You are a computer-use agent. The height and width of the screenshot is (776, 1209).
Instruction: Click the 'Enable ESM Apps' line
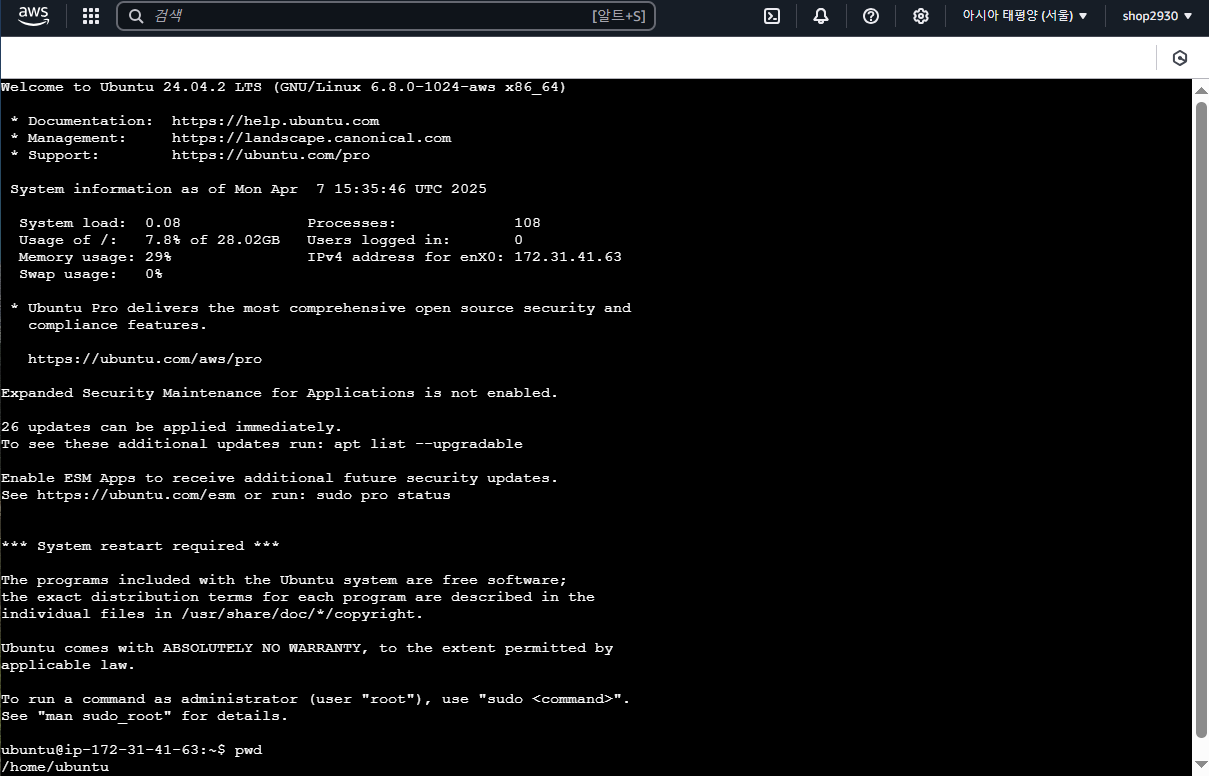pyautogui.click(x=280, y=478)
